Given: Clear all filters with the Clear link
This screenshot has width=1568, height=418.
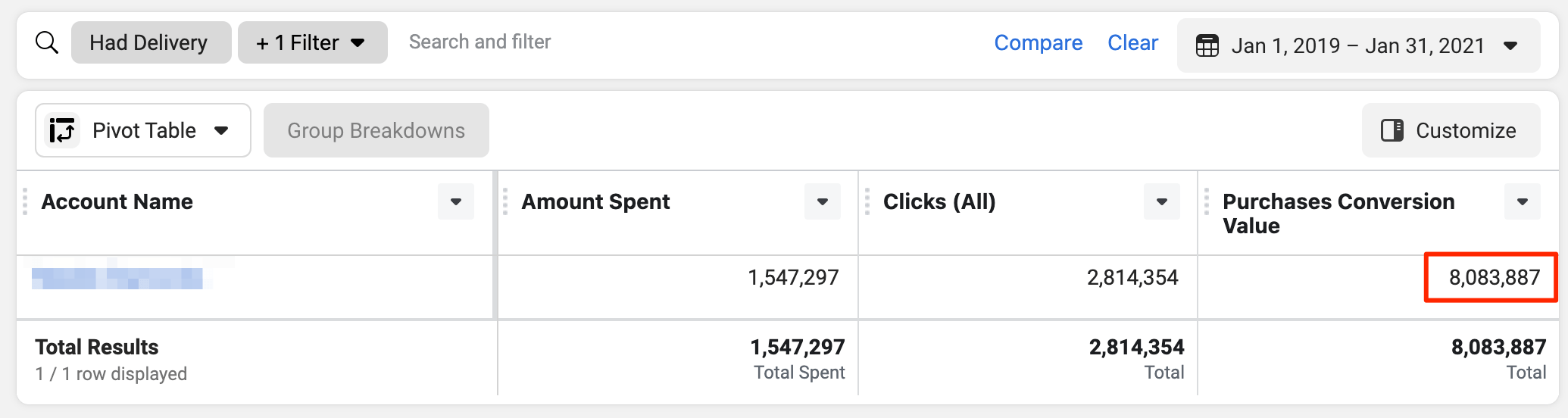Looking at the screenshot, I should tap(1132, 42).
